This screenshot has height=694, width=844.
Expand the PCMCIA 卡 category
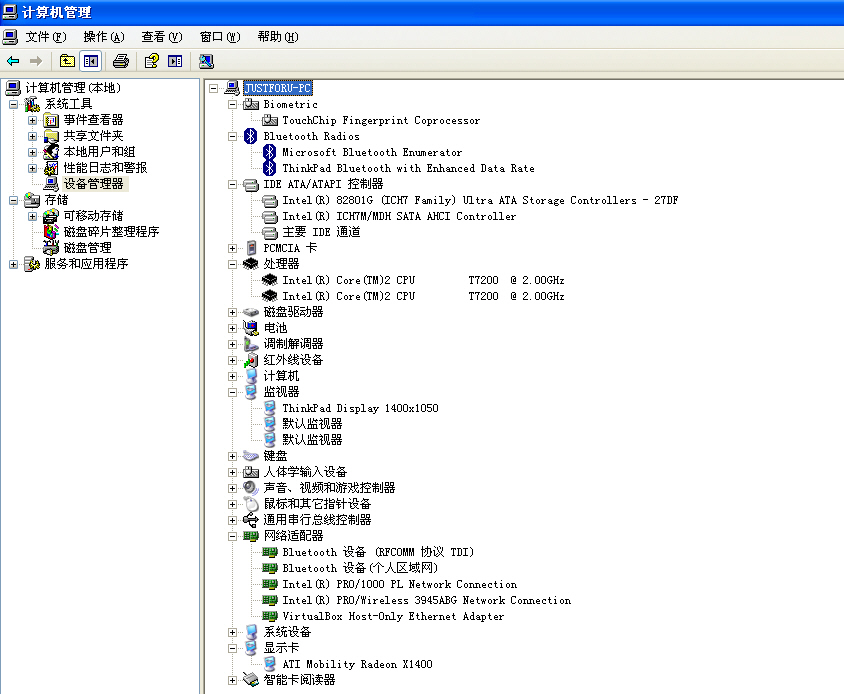pos(233,248)
